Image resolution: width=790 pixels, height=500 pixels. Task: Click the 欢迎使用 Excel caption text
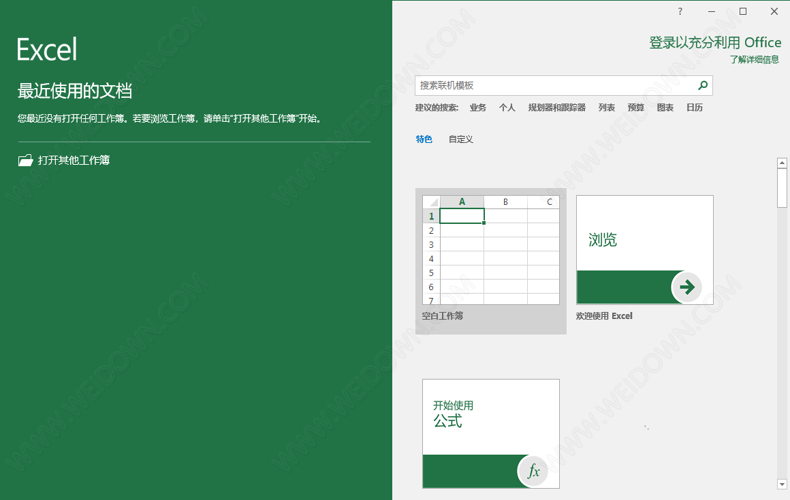604,316
